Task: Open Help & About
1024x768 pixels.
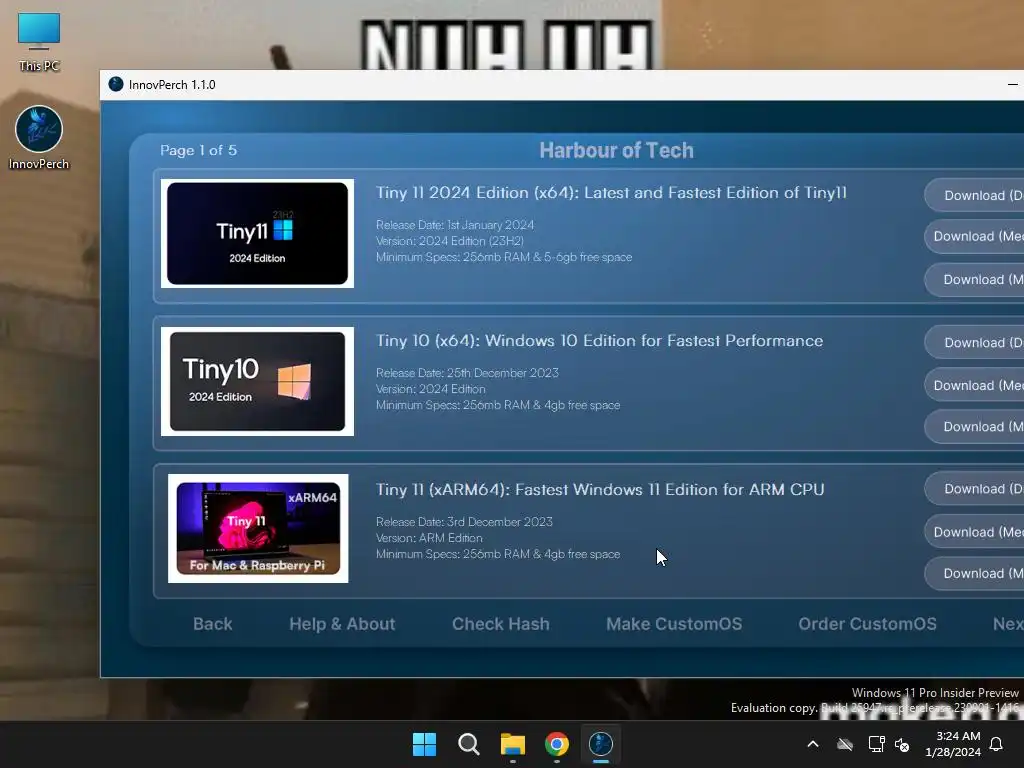Action: tap(342, 624)
